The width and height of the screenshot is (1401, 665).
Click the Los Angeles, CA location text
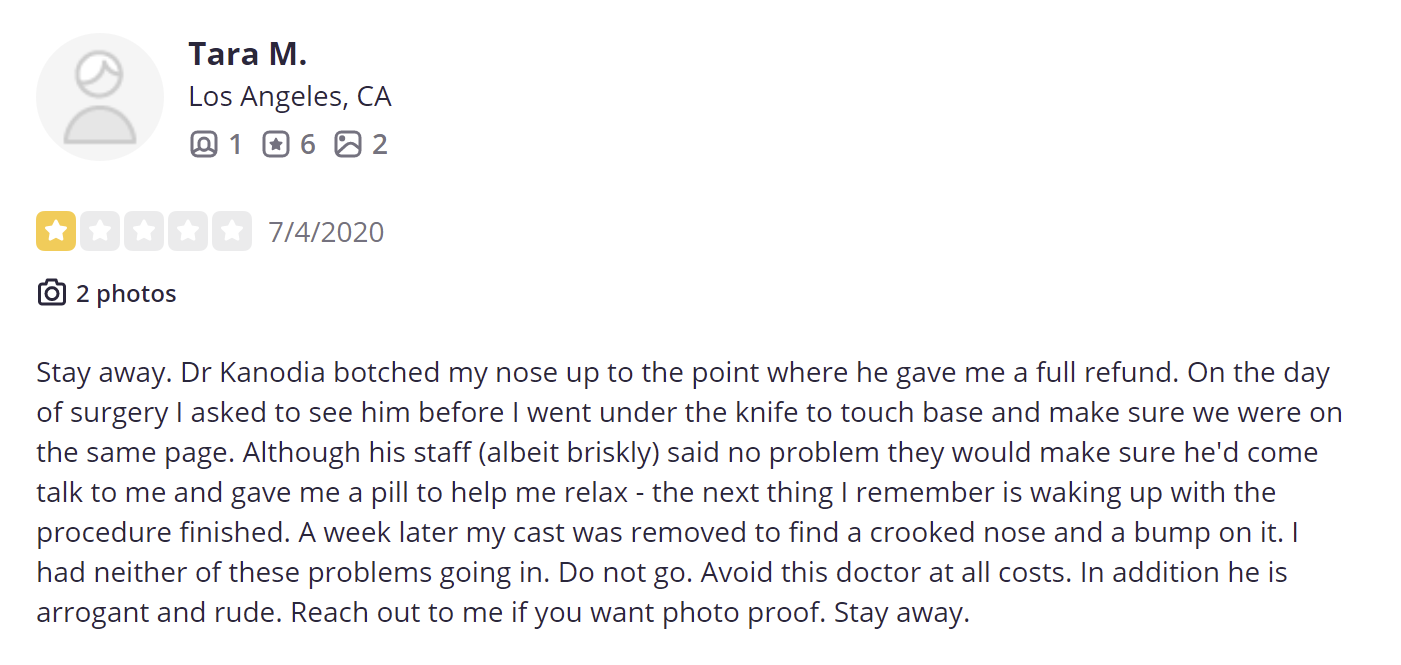[290, 97]
